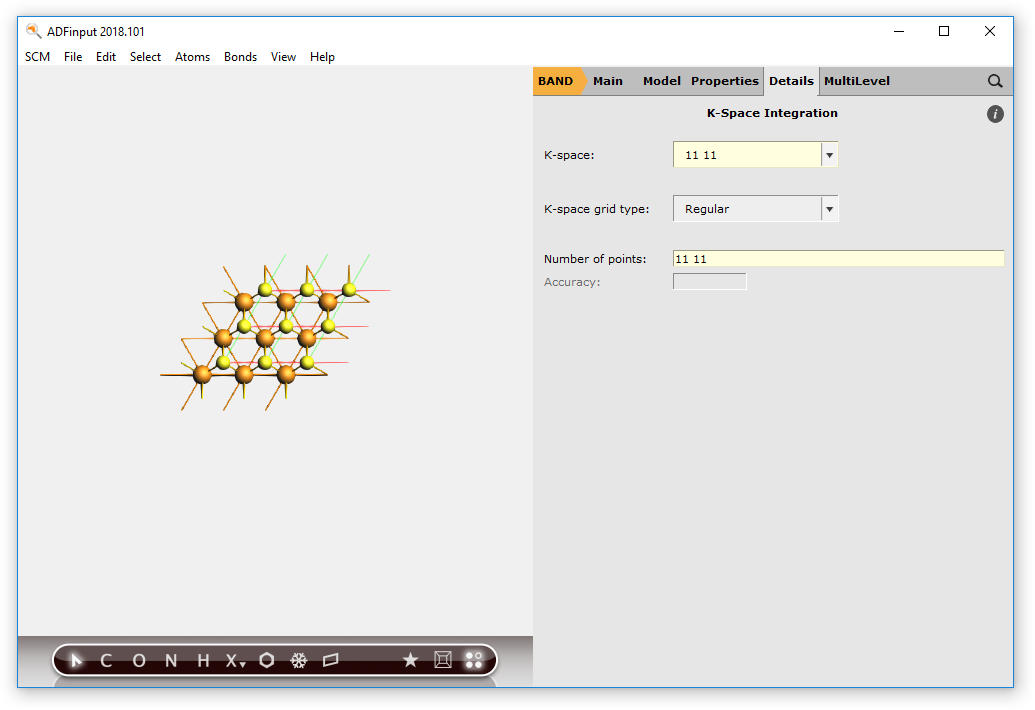Open the Select menu
Image resolution: width=1035 pixels, height=710 pixels.
click(x=145, y=57)
